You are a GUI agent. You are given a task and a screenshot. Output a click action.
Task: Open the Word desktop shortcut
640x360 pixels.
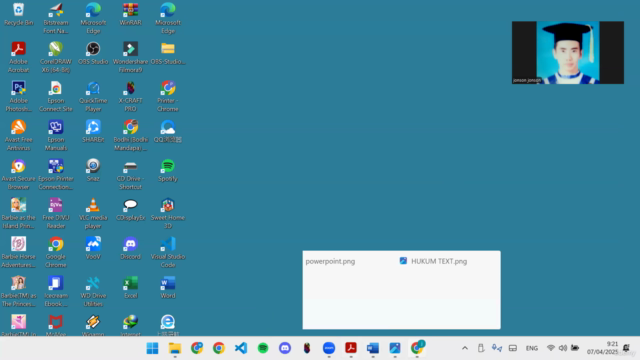(168, 287)
